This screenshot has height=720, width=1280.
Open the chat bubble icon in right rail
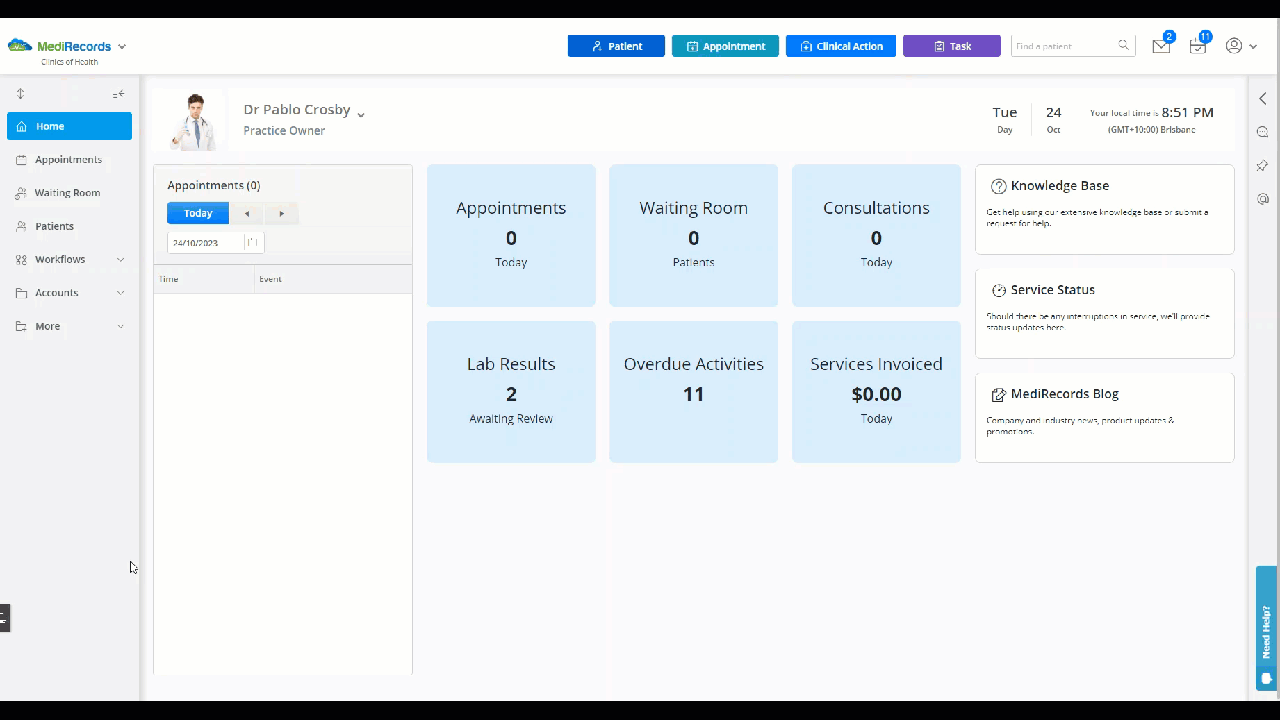click(x=1263, y=132)
